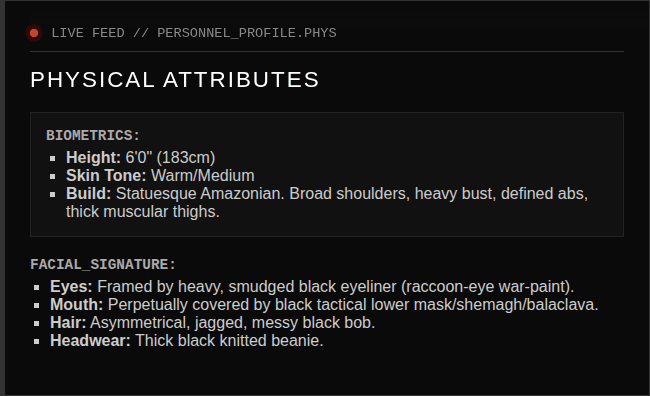Click the Eyes bullet marker
Image resolution: width=650 pixels, height=396 pixels.
(x=36, y=287)
